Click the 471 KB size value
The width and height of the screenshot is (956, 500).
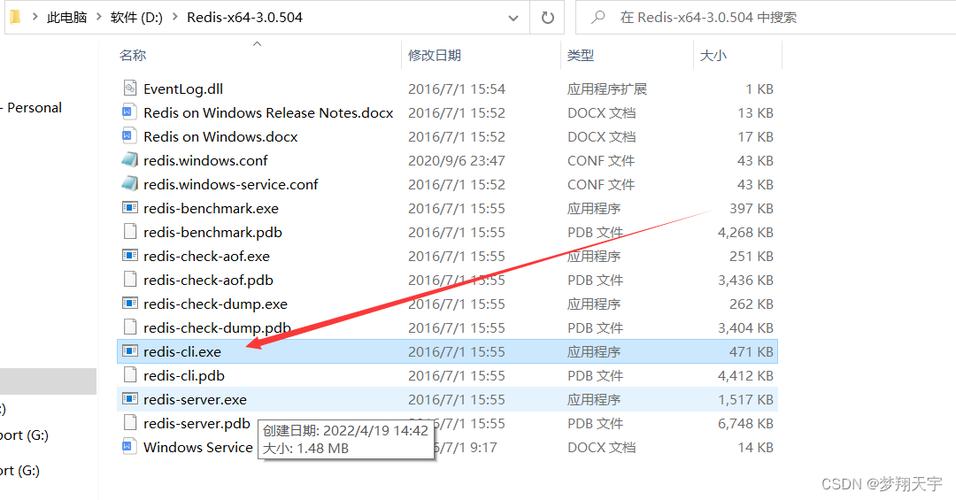point(751,352)
